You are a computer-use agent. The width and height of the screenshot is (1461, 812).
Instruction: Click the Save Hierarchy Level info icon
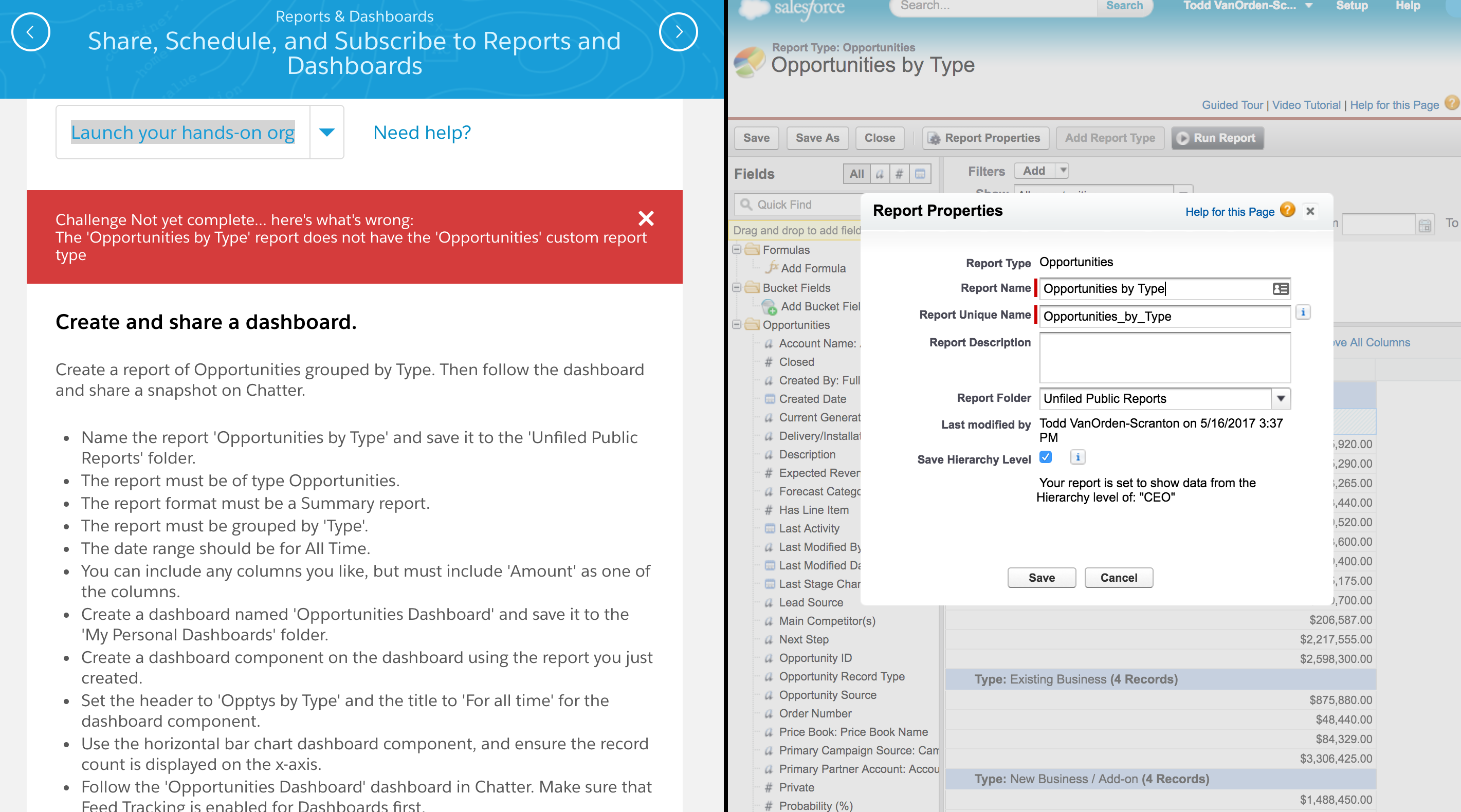pos(1078,457)
